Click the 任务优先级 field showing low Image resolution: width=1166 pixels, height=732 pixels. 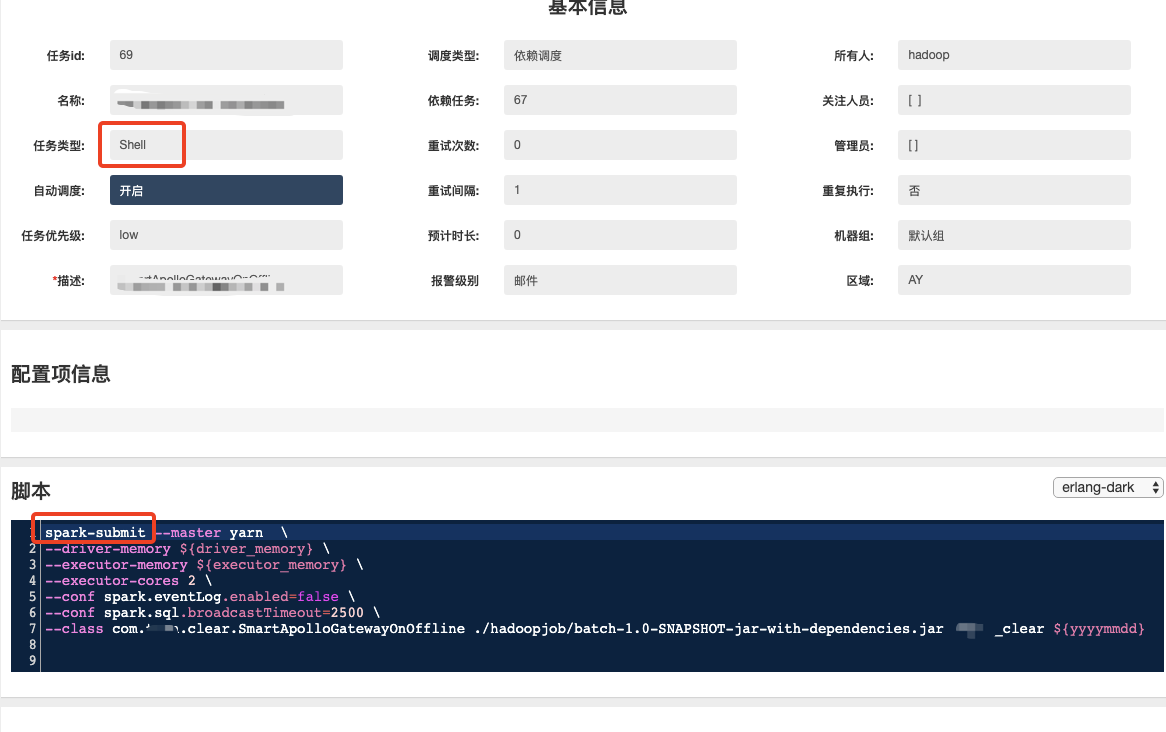tap(226, 235)
